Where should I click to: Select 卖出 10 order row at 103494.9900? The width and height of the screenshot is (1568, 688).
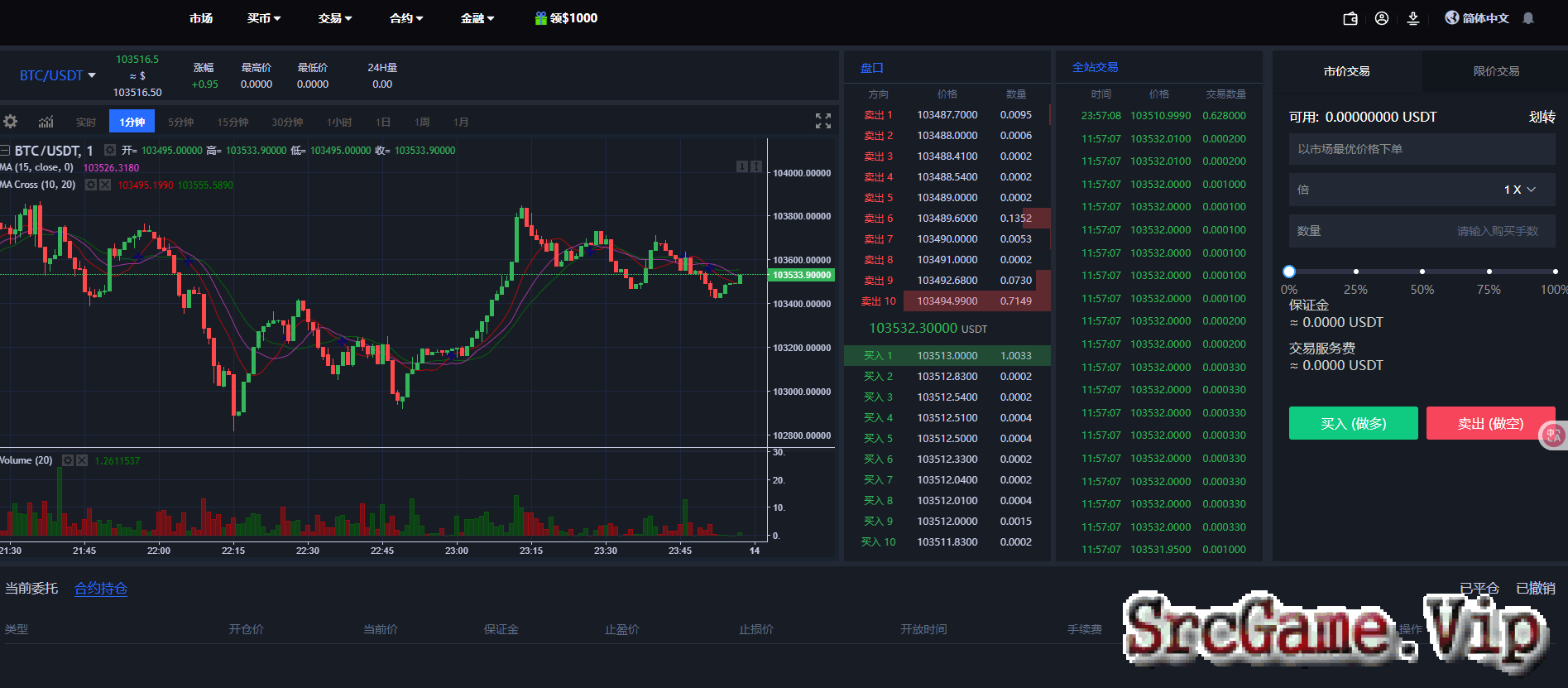(947, 301)
